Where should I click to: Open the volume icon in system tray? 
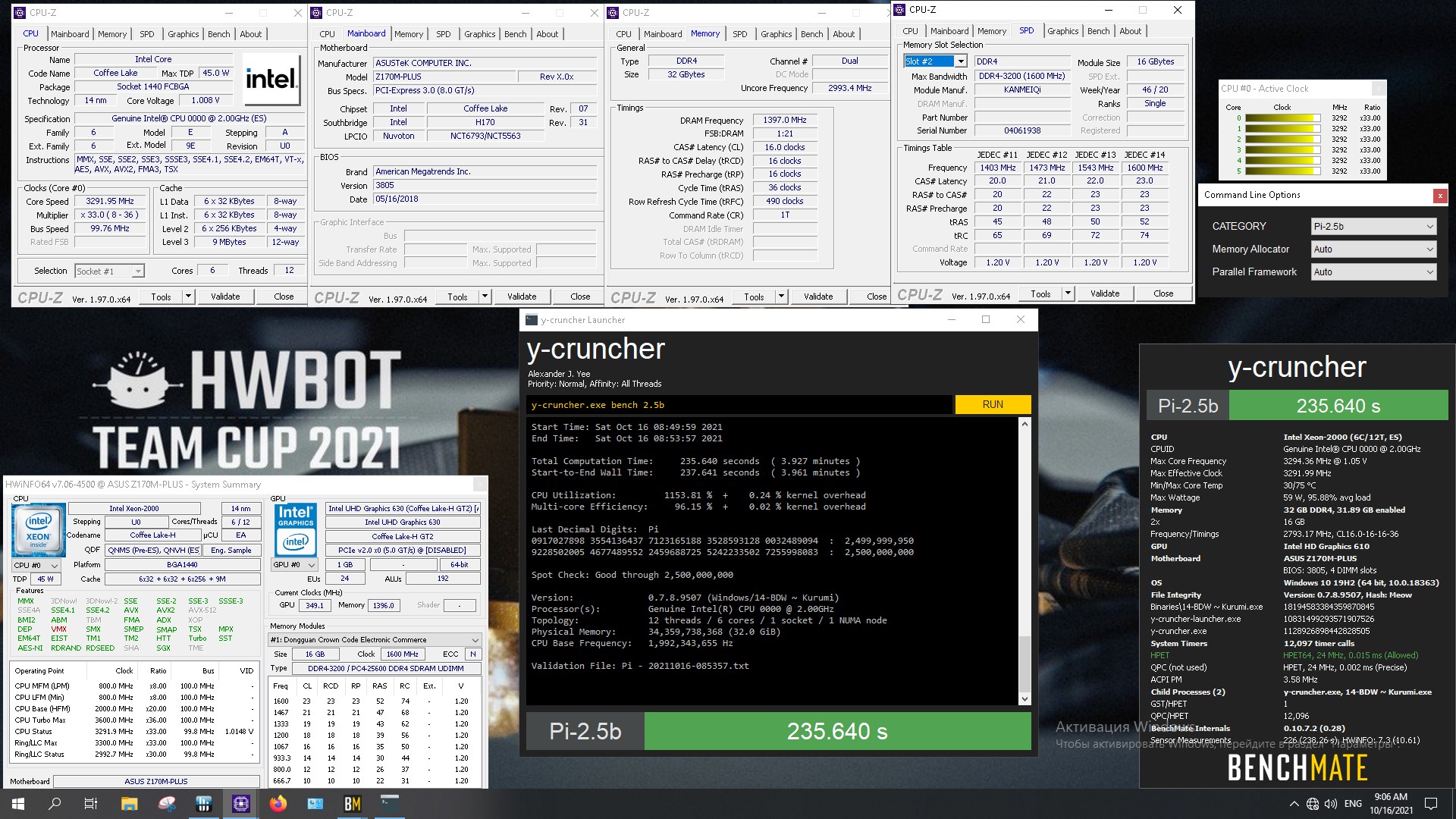[x=1331, y=804]
